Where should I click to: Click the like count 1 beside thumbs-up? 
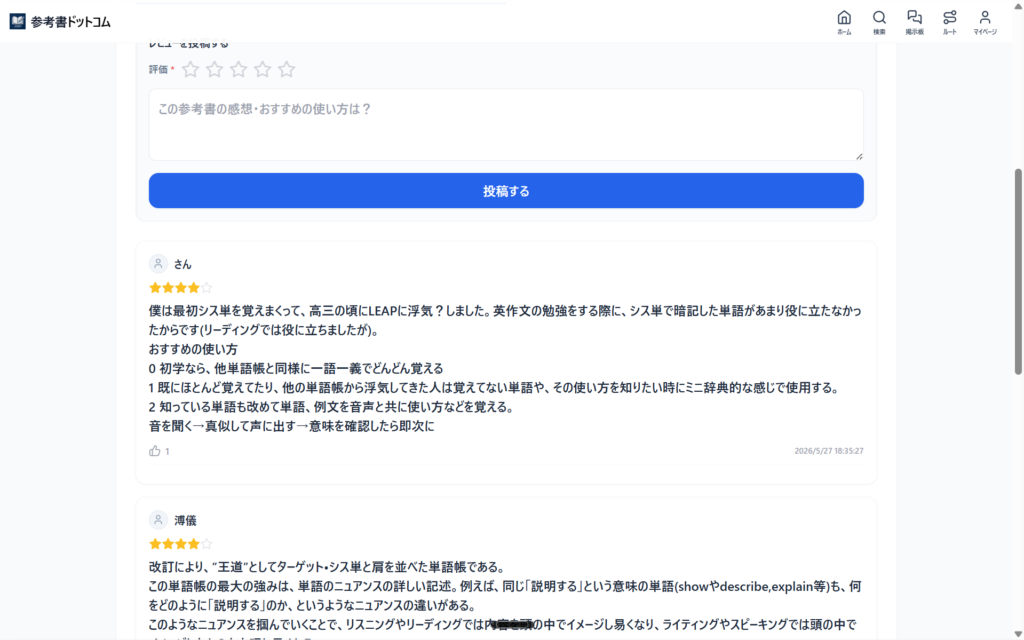pyautogui.click(x=167, y=451)
